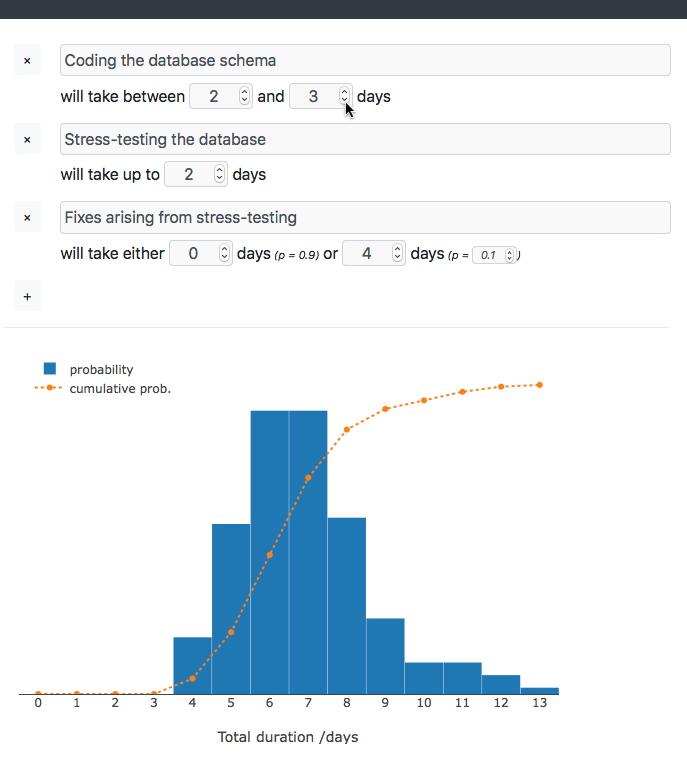Click stepper arrows on the 0 days field
The image size is (687, 763).
pos(224,253)
